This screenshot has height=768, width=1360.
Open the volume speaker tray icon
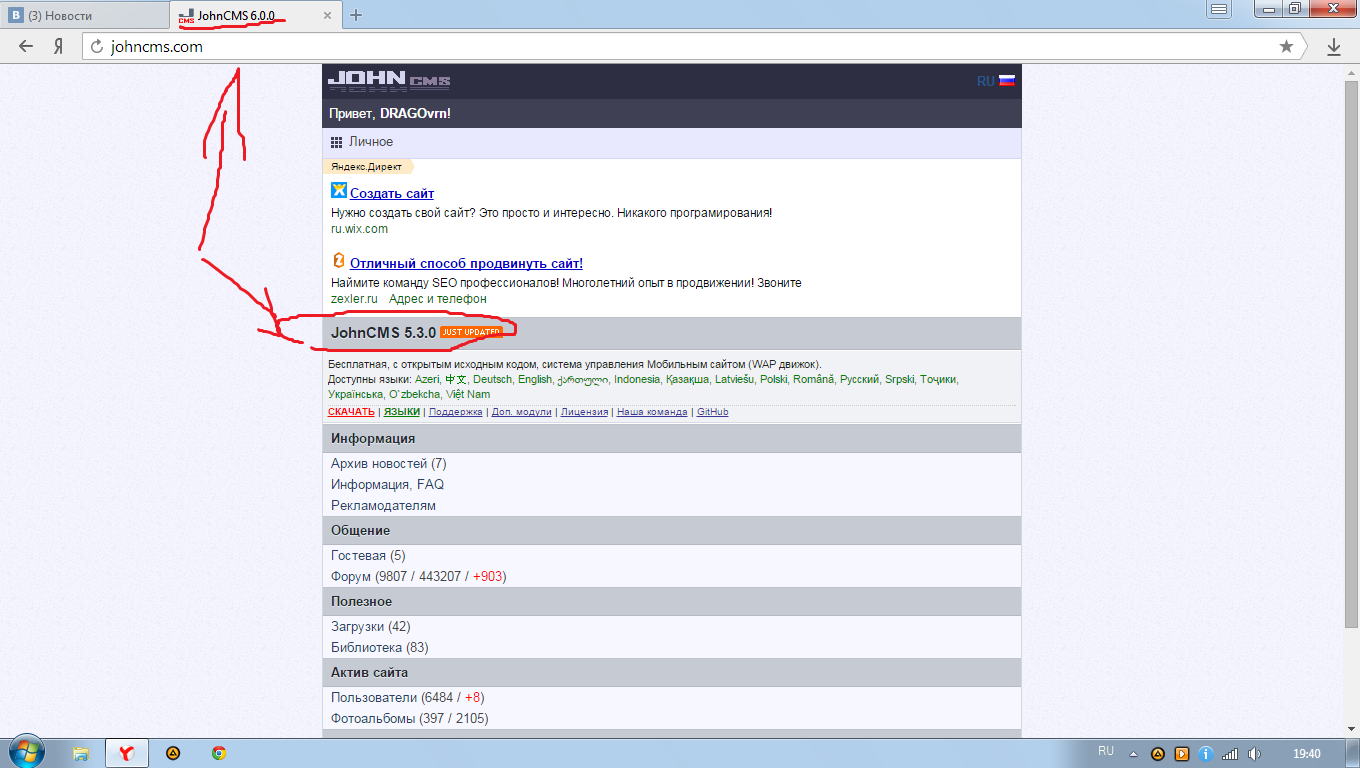1254,753
